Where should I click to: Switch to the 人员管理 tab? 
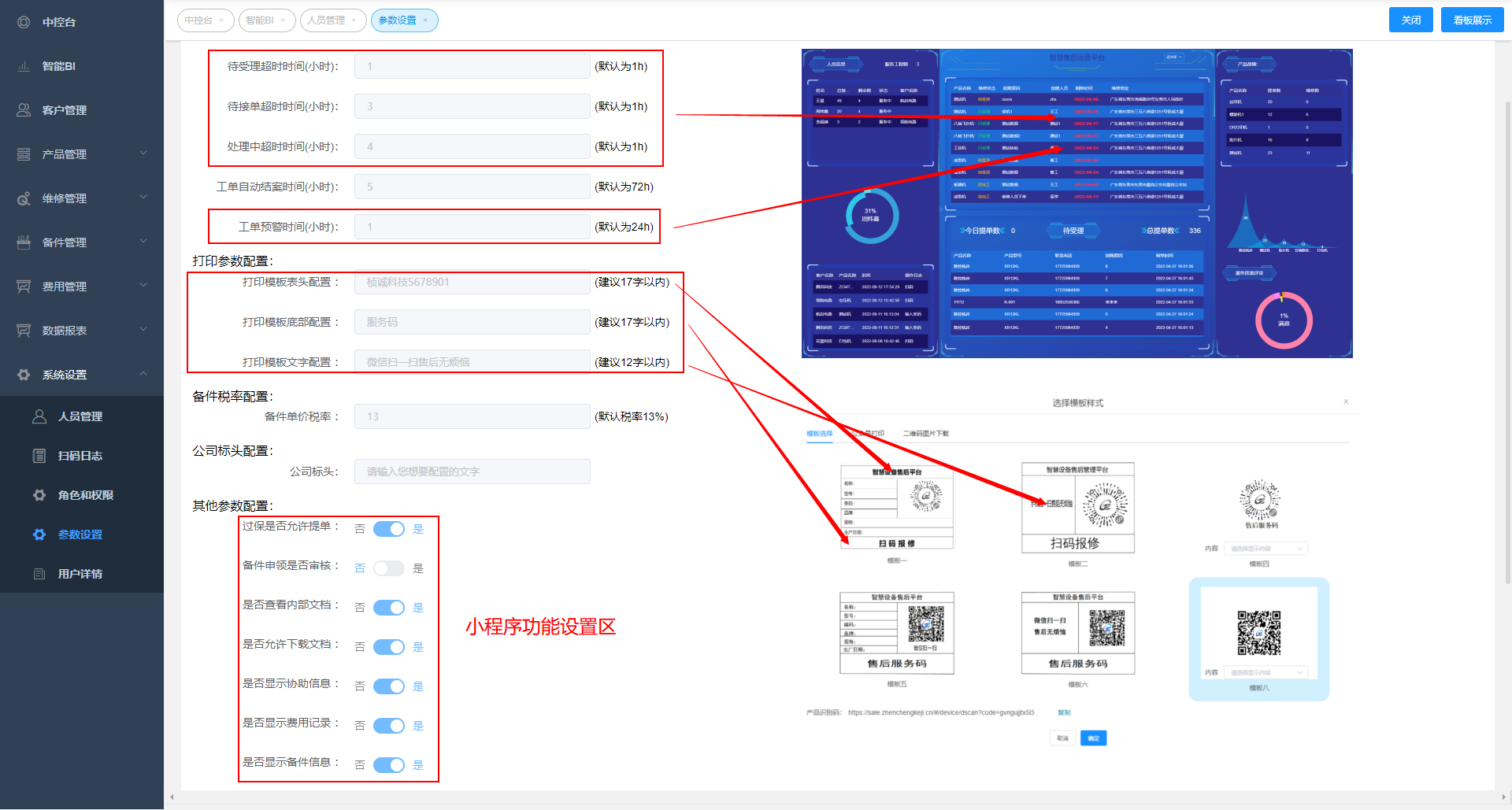(x=326, y=20)
